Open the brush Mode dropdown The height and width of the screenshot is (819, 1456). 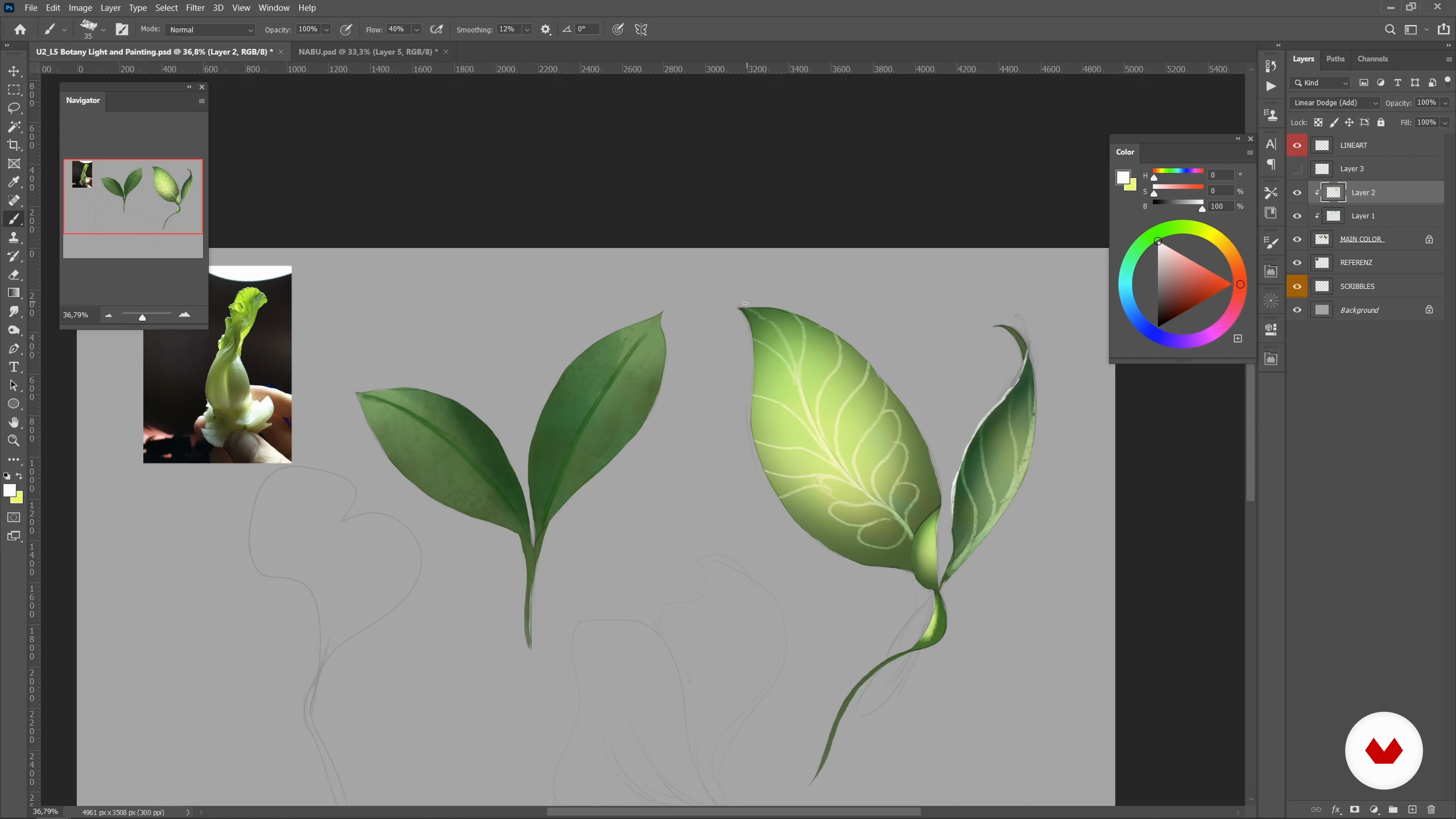tap(211, 30)
